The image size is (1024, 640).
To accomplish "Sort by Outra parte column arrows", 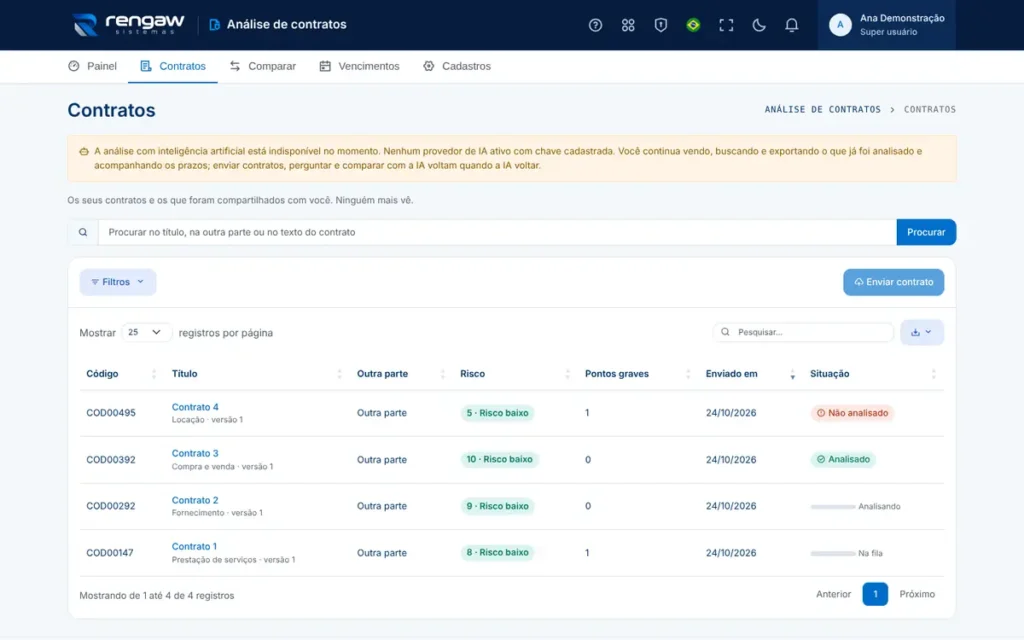I will point(442,374).
